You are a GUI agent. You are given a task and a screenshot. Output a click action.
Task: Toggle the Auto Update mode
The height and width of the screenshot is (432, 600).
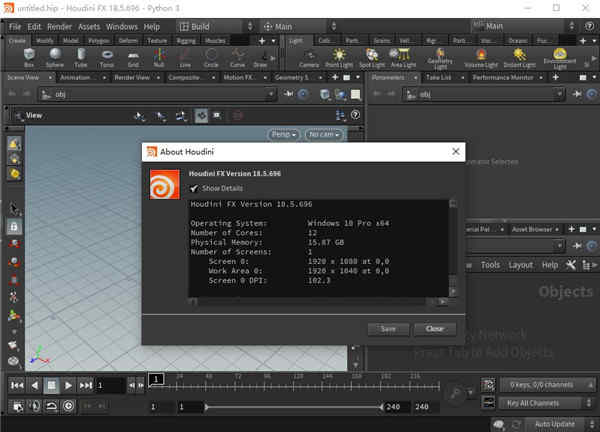[x=554, y=424]
